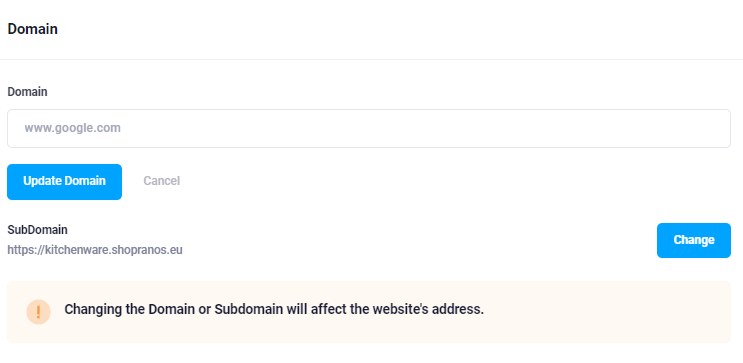Click 'Changing the Domain' at warning start
Screen dimensions: 743x363
(129, 309)
